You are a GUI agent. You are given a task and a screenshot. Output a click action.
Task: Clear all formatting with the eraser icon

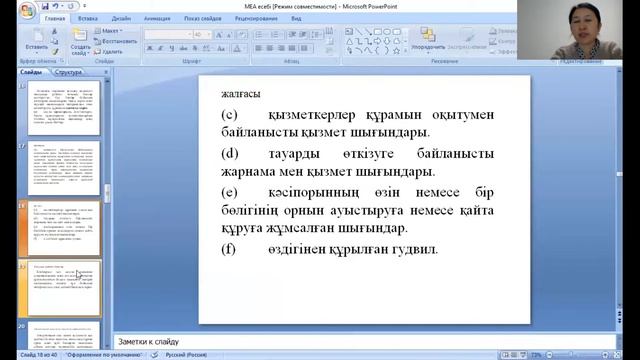tap(242, 35)
